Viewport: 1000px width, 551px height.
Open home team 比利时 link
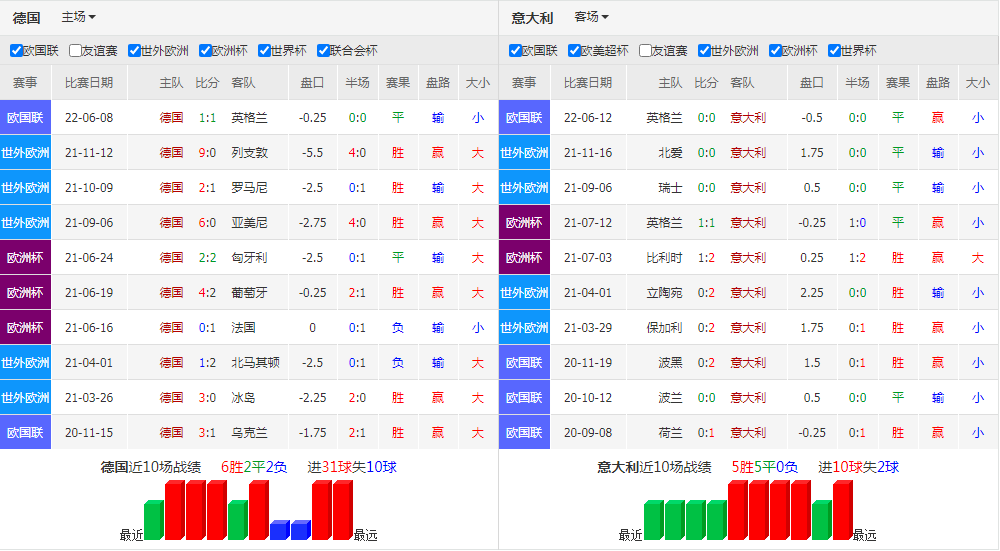coord(665,258)
